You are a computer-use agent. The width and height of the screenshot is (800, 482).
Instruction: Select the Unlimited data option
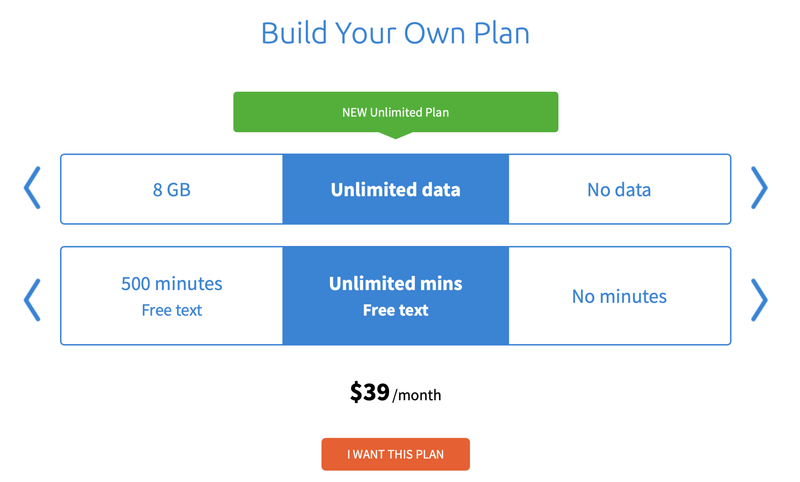click(x=396, y=189)
